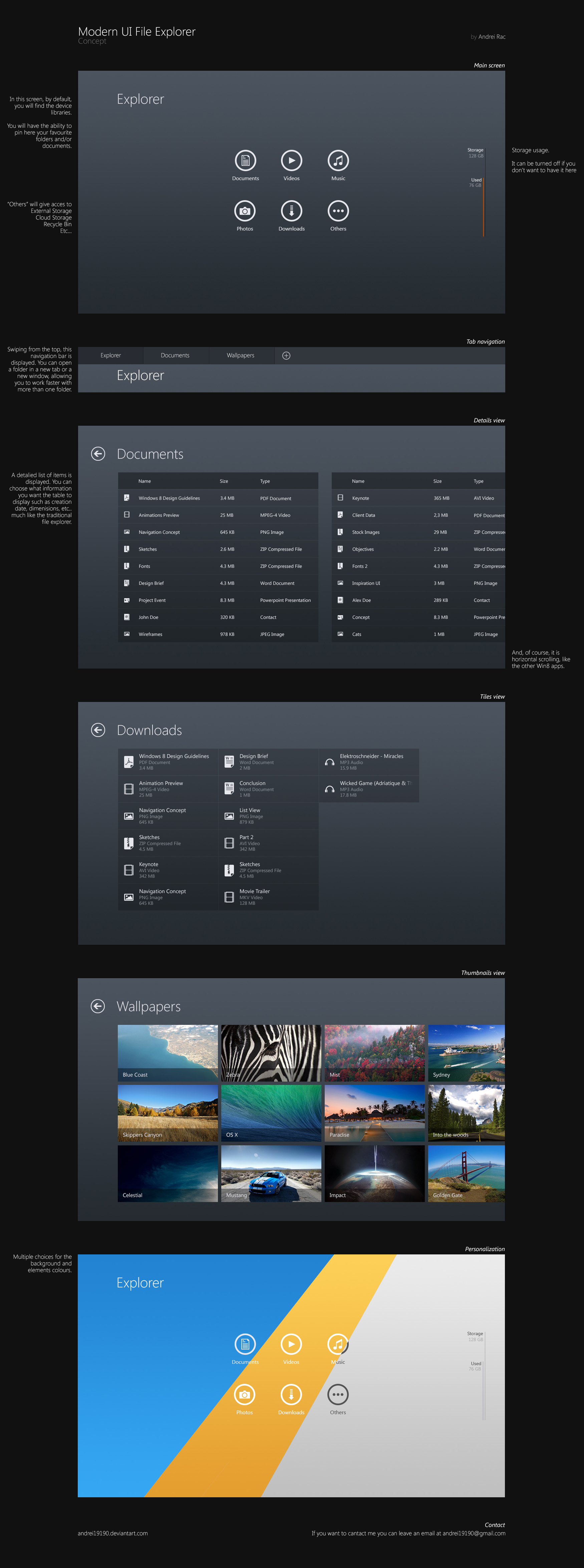Open Windows 8 Design Guidelines PDF document
Screen dimensions: 584x1568
(169, 498)
